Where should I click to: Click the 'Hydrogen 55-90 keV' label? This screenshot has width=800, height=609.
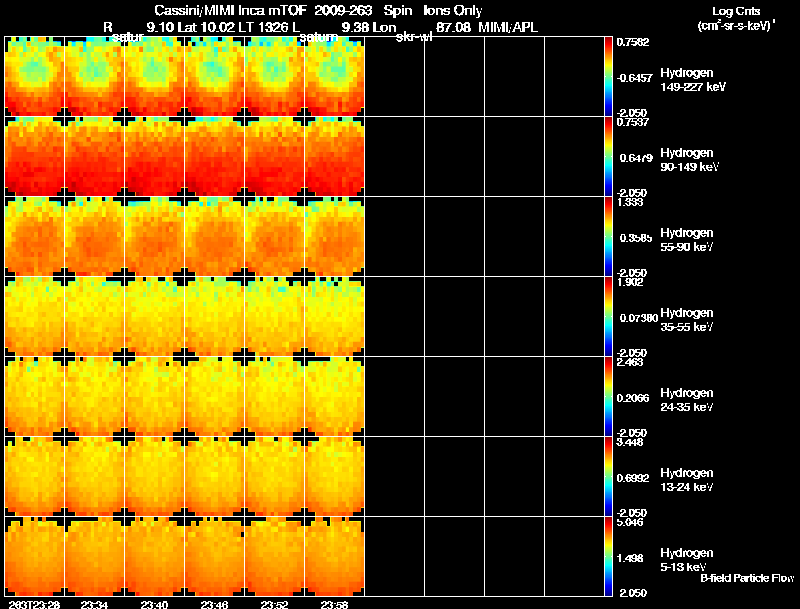(687, 240)
